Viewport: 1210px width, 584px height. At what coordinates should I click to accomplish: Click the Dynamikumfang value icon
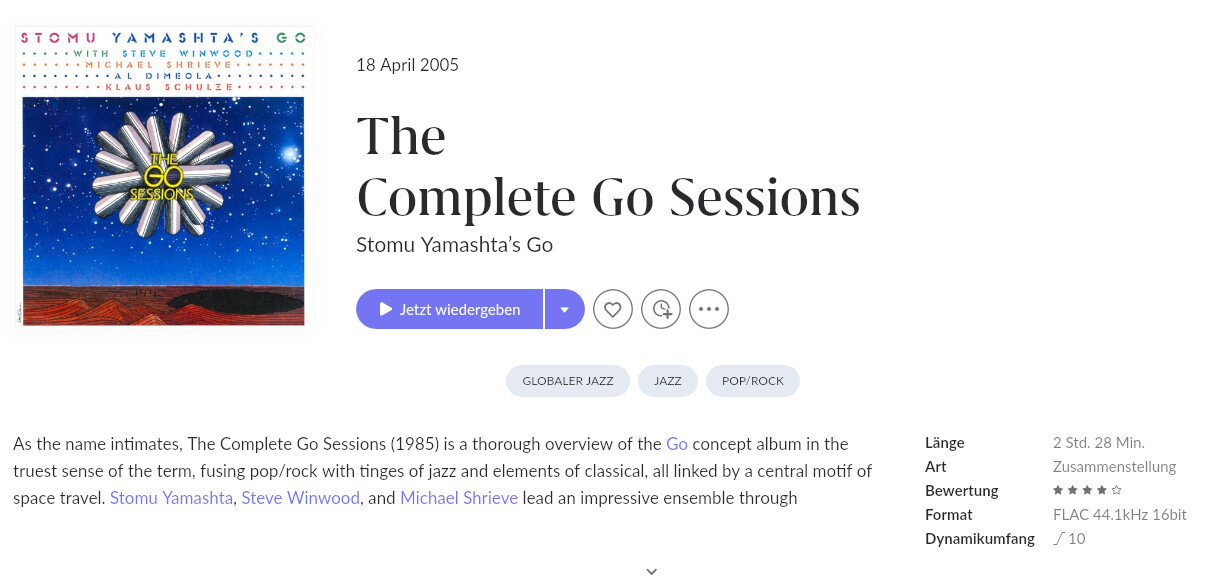coord(1059,539)
